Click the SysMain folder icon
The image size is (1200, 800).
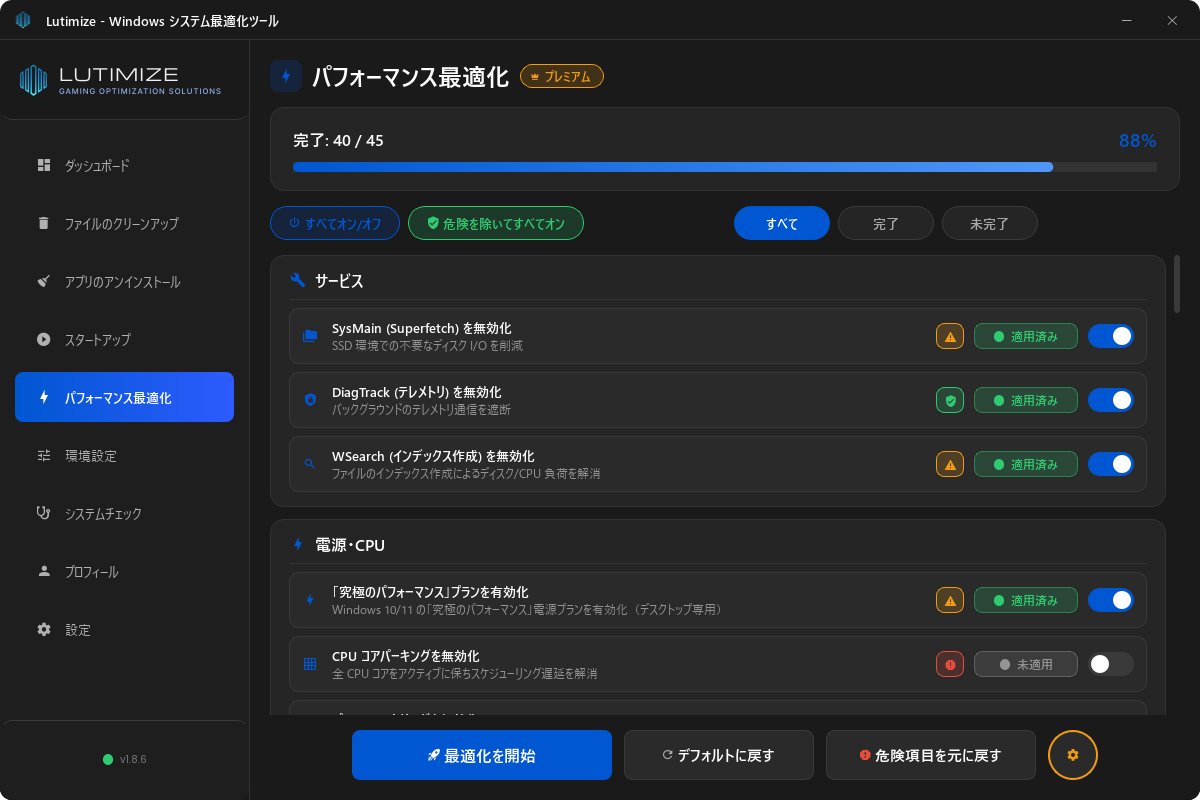pos(310,336)
